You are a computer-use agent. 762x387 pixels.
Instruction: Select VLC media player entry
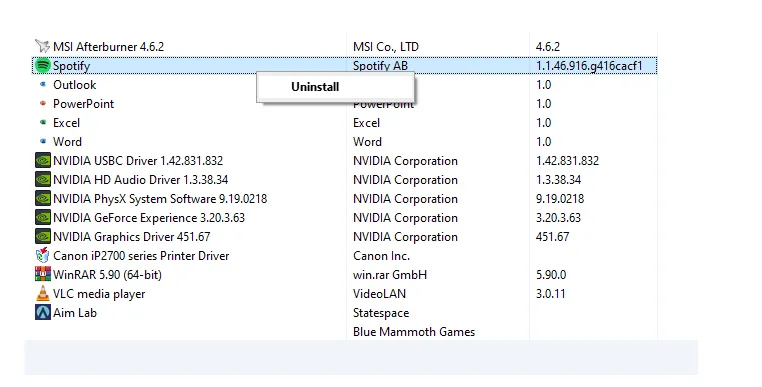tap(99, 294)
